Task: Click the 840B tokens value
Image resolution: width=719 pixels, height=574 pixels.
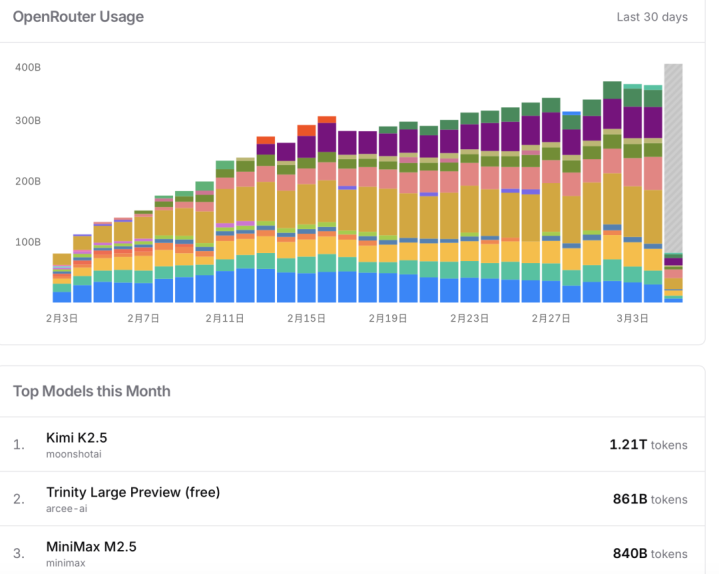Action: click(650, 554)
